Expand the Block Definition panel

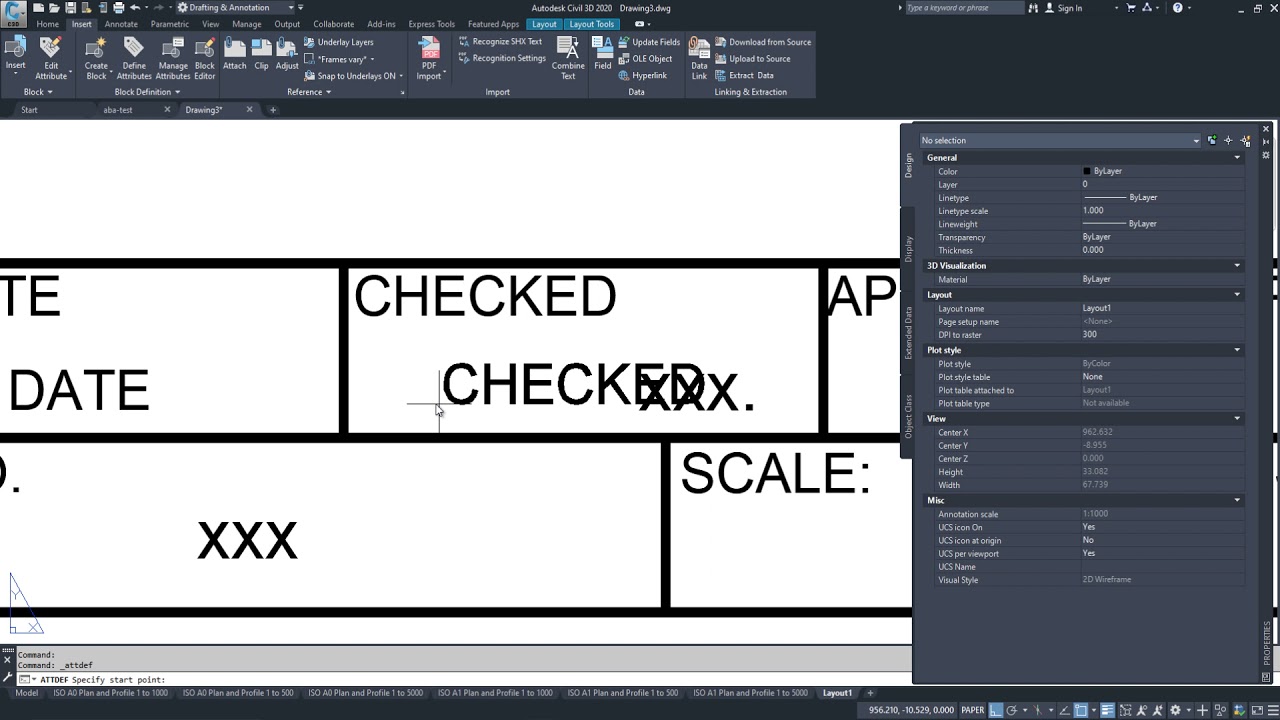[147, 92]
